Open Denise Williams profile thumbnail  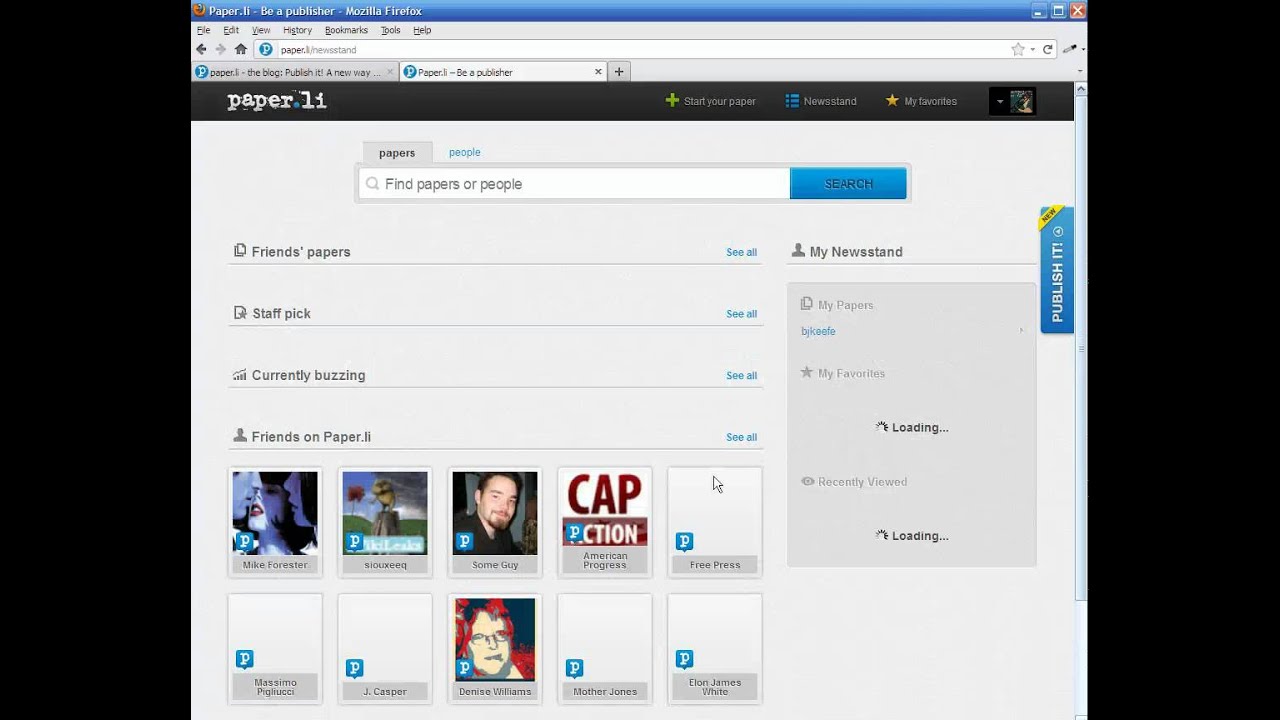(x=495, y=640)
